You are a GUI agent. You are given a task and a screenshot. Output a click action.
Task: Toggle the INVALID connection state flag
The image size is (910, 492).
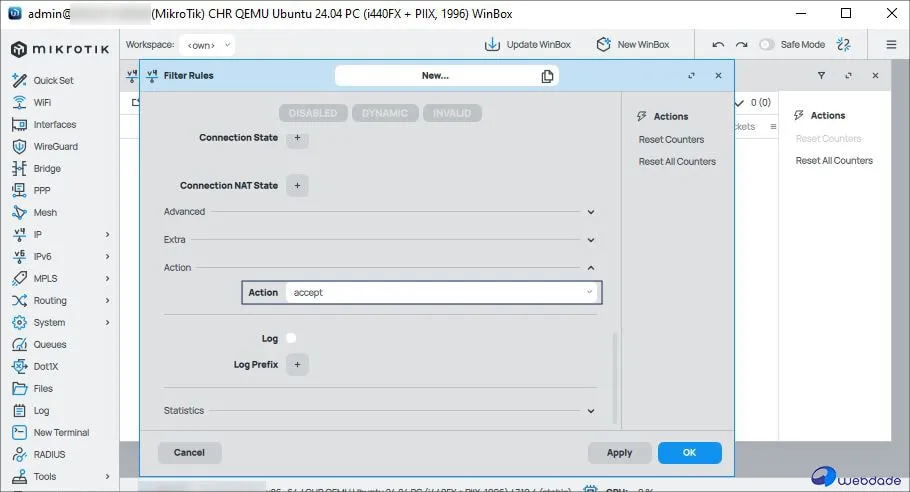pos(452,113)
